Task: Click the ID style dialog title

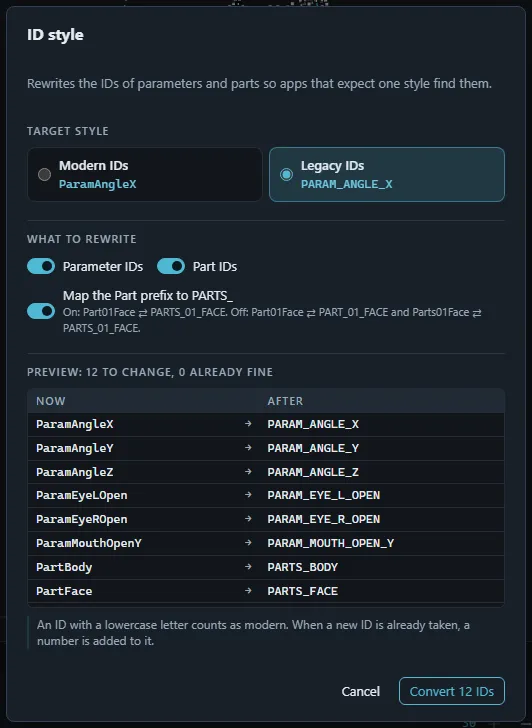Action: pos(55,35)
